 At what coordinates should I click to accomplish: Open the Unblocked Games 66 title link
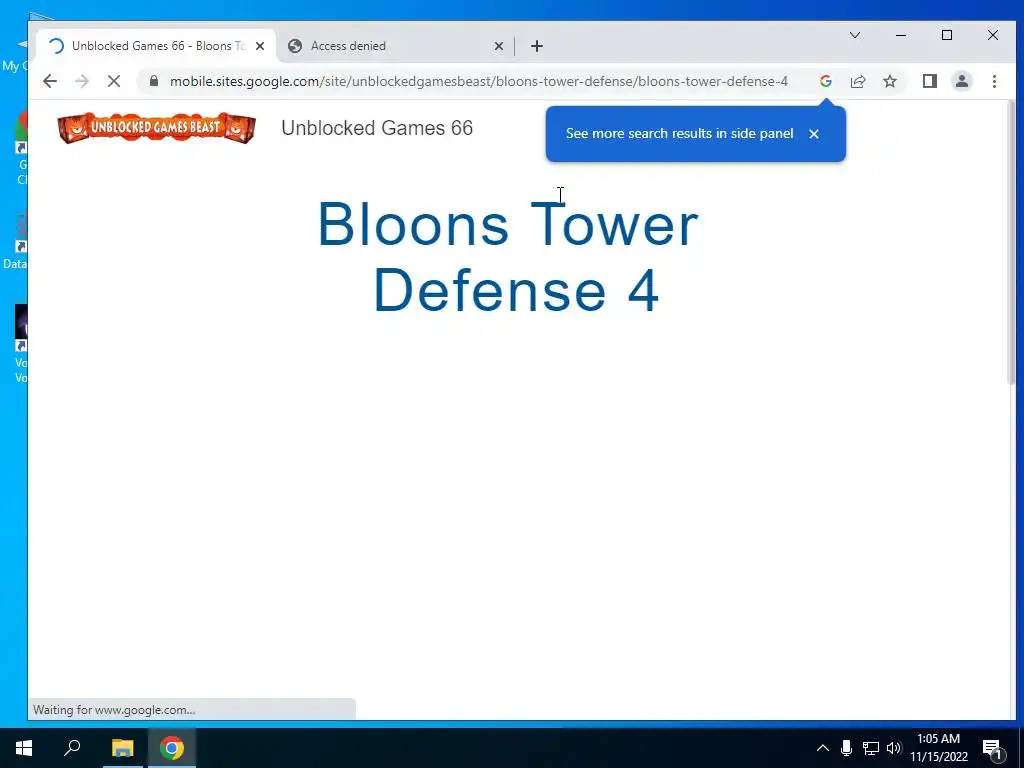click(377, 128)
